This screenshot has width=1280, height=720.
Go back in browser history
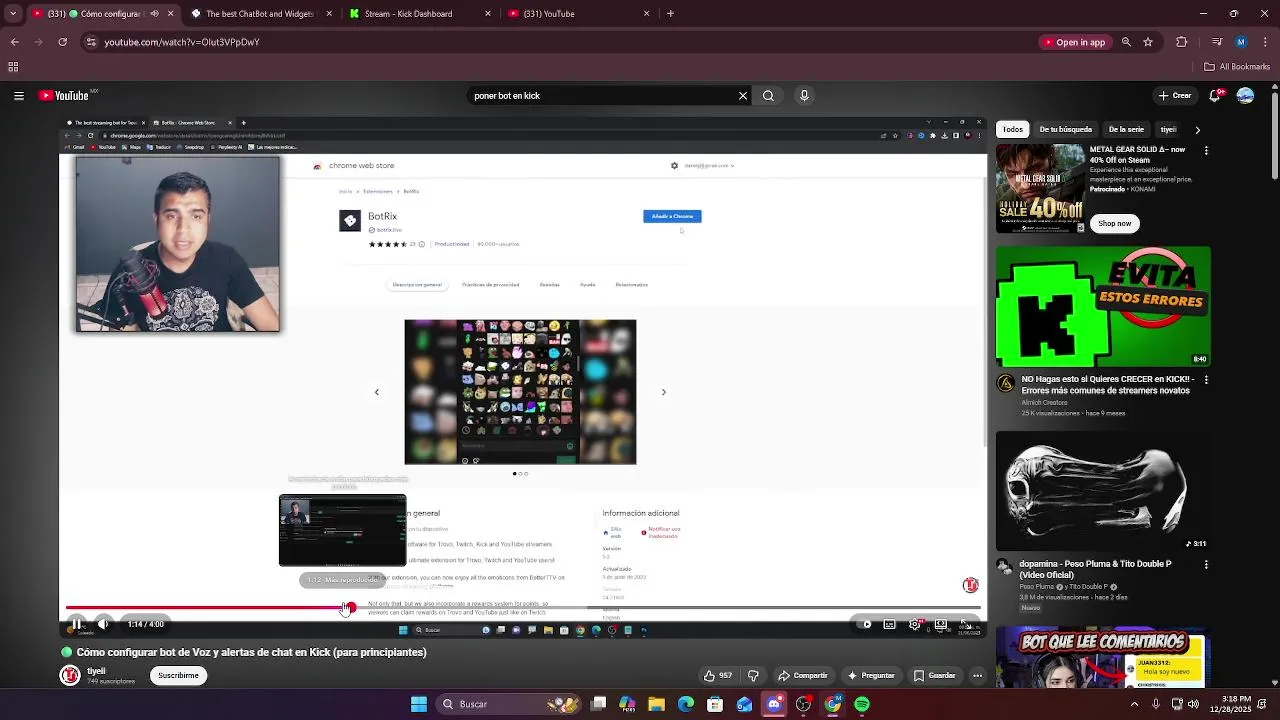[14, 42]
